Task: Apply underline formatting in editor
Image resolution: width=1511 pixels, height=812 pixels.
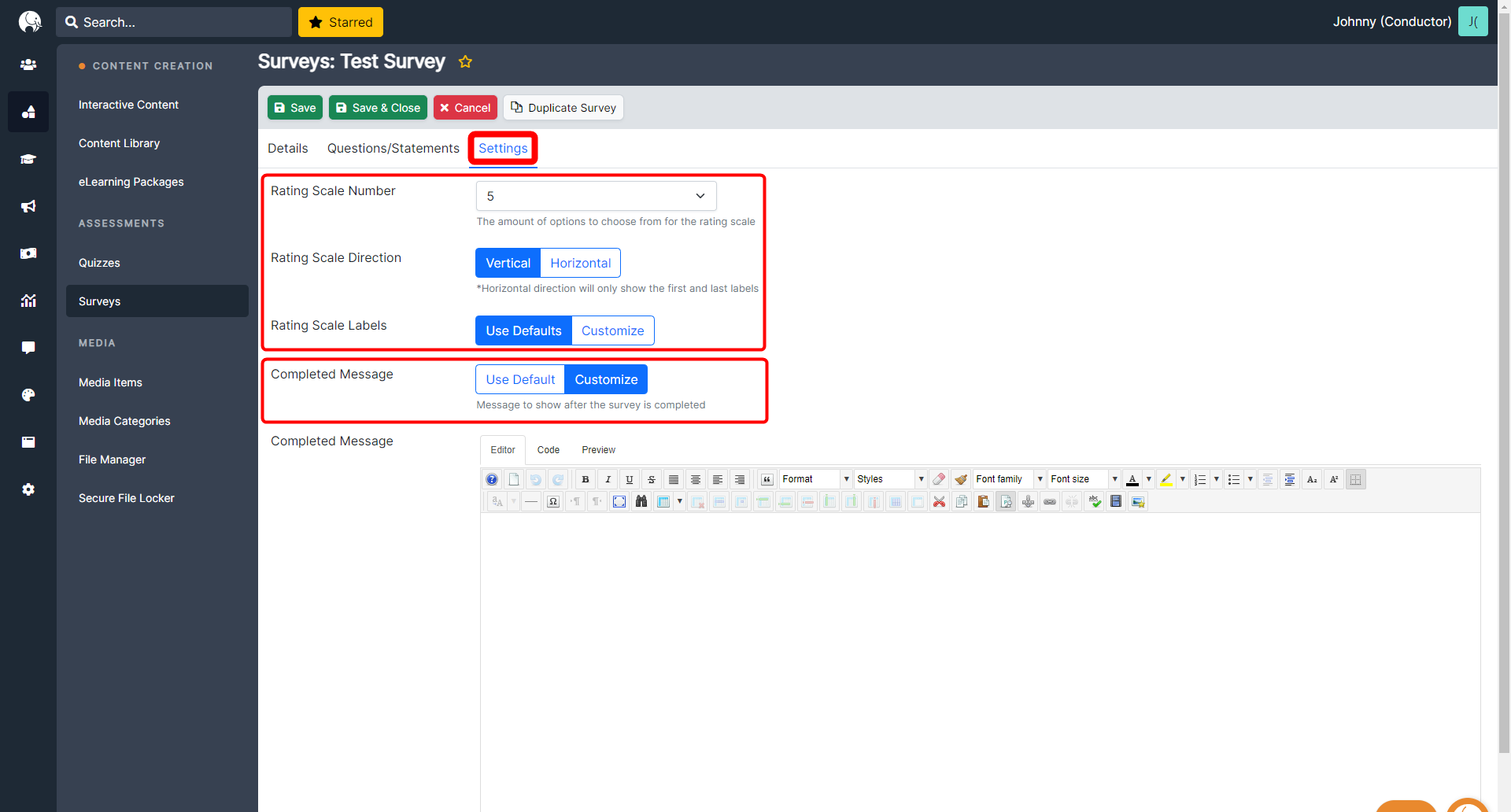Action: [630, 479]
